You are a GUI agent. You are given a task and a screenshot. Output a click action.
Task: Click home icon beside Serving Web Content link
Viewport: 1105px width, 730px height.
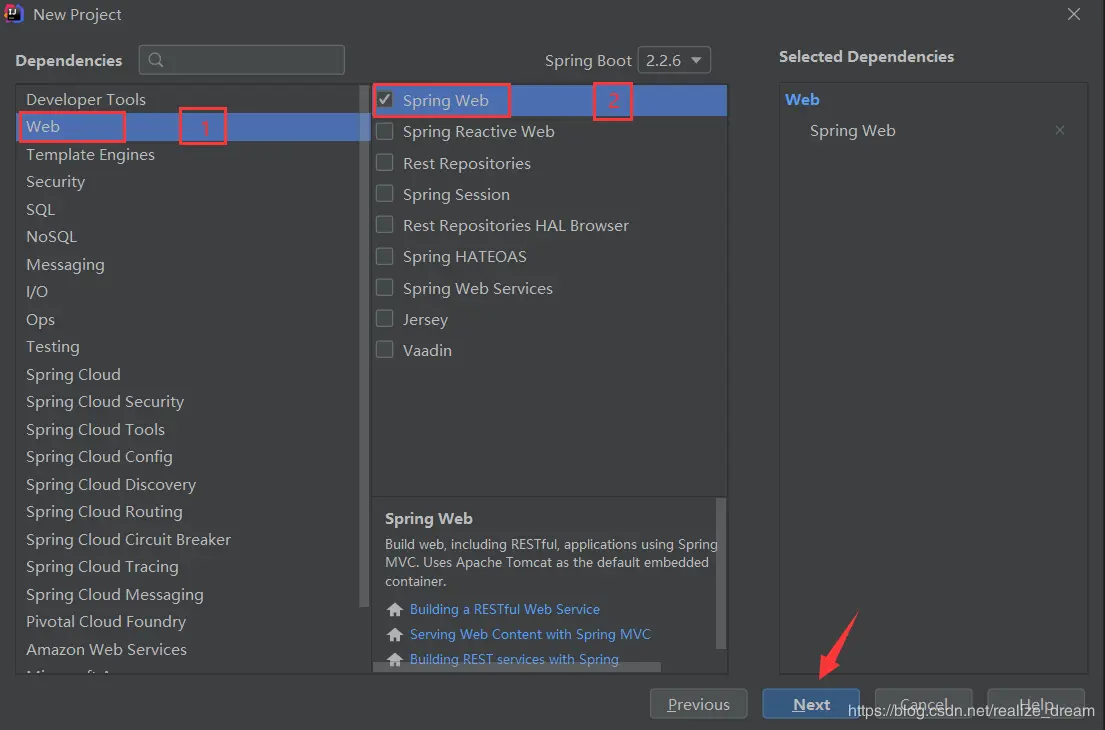pos(395,635)
